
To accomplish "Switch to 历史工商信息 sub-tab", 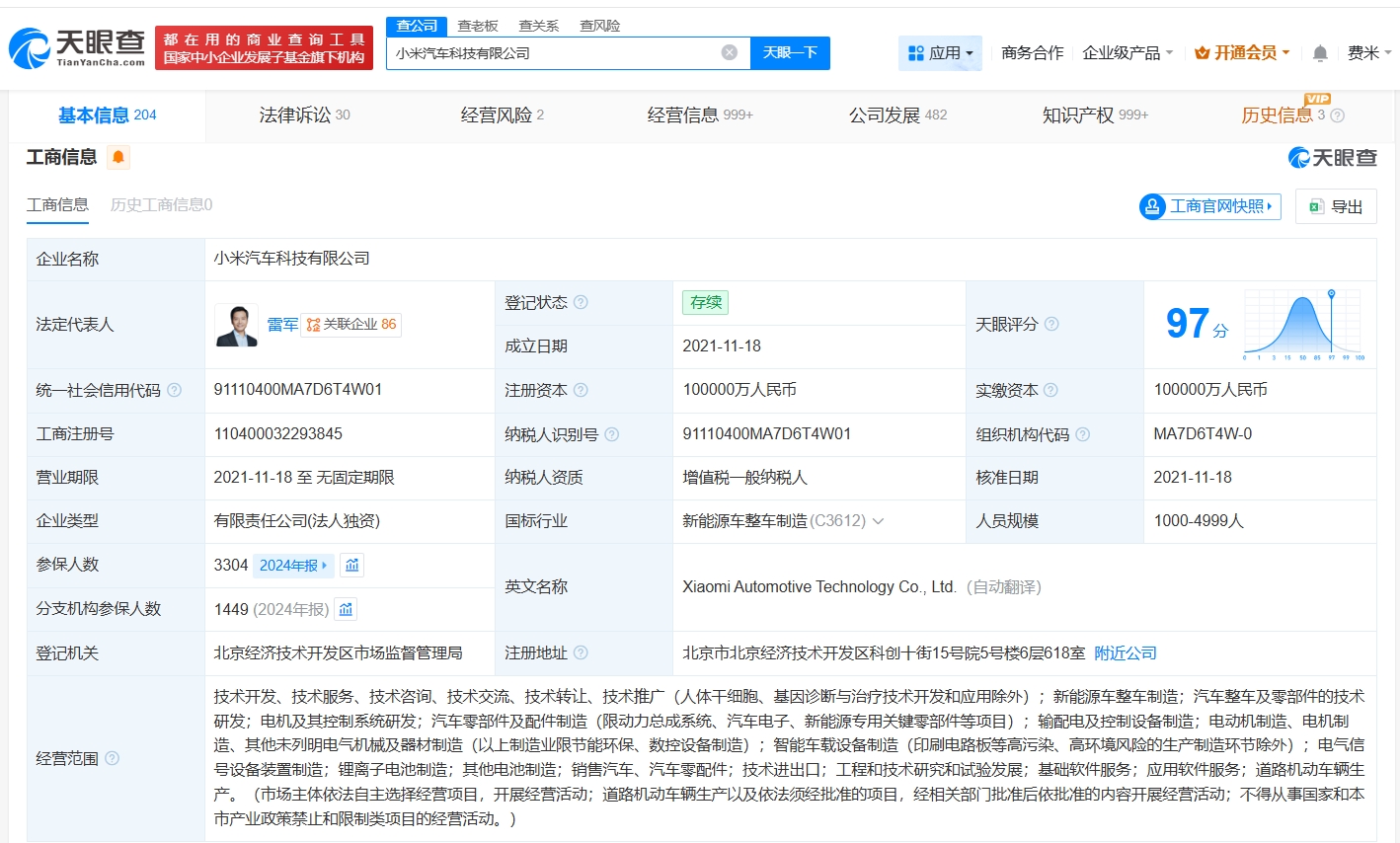I will 161,205.
